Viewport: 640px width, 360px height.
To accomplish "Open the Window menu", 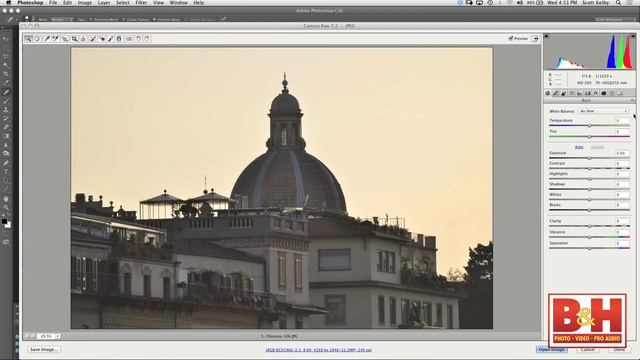I will (178, 2).
